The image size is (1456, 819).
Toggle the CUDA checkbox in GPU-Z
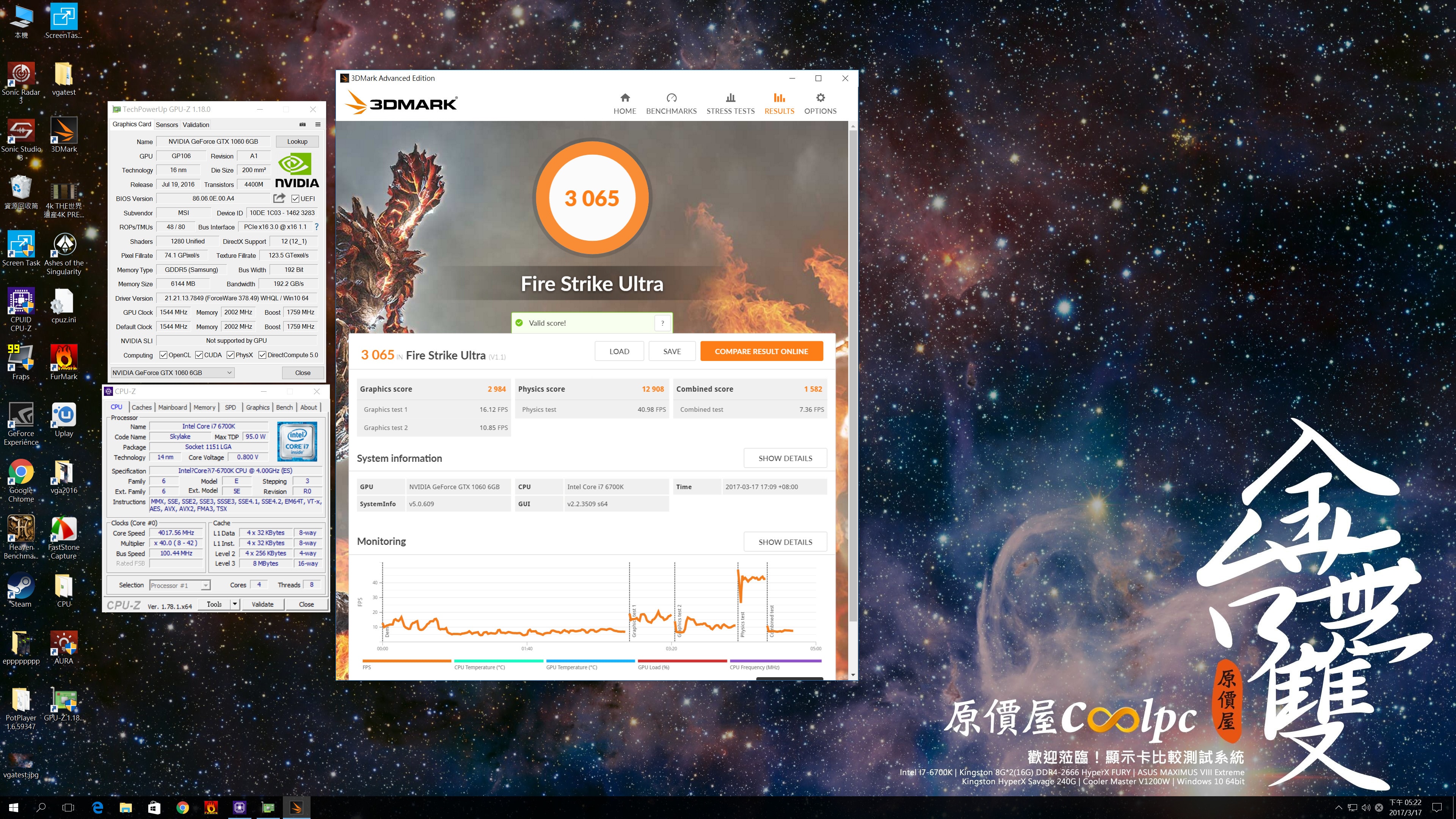coord(199,355)
